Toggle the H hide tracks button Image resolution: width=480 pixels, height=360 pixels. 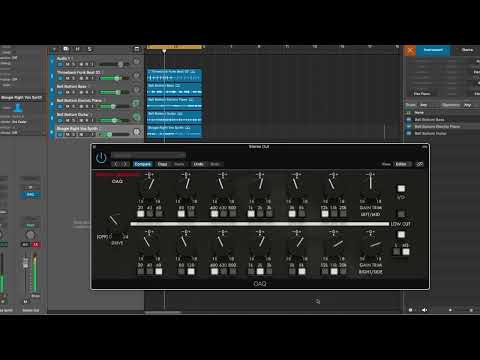77,49
